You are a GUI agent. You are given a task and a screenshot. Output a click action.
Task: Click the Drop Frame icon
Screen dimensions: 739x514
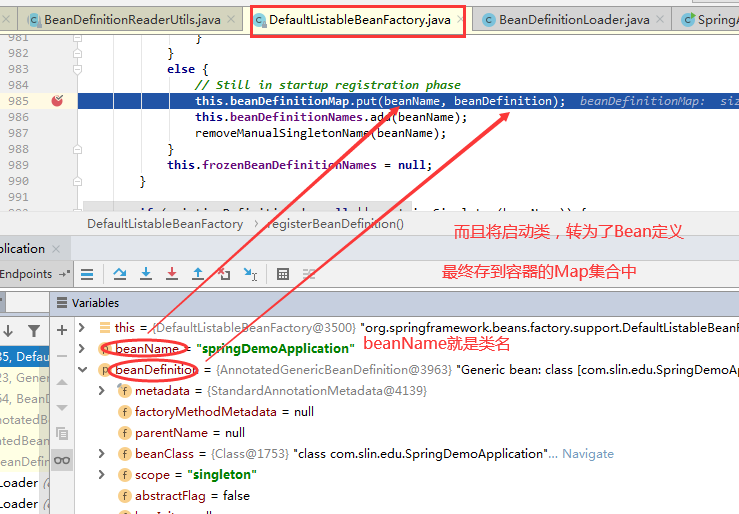(224, 274)
